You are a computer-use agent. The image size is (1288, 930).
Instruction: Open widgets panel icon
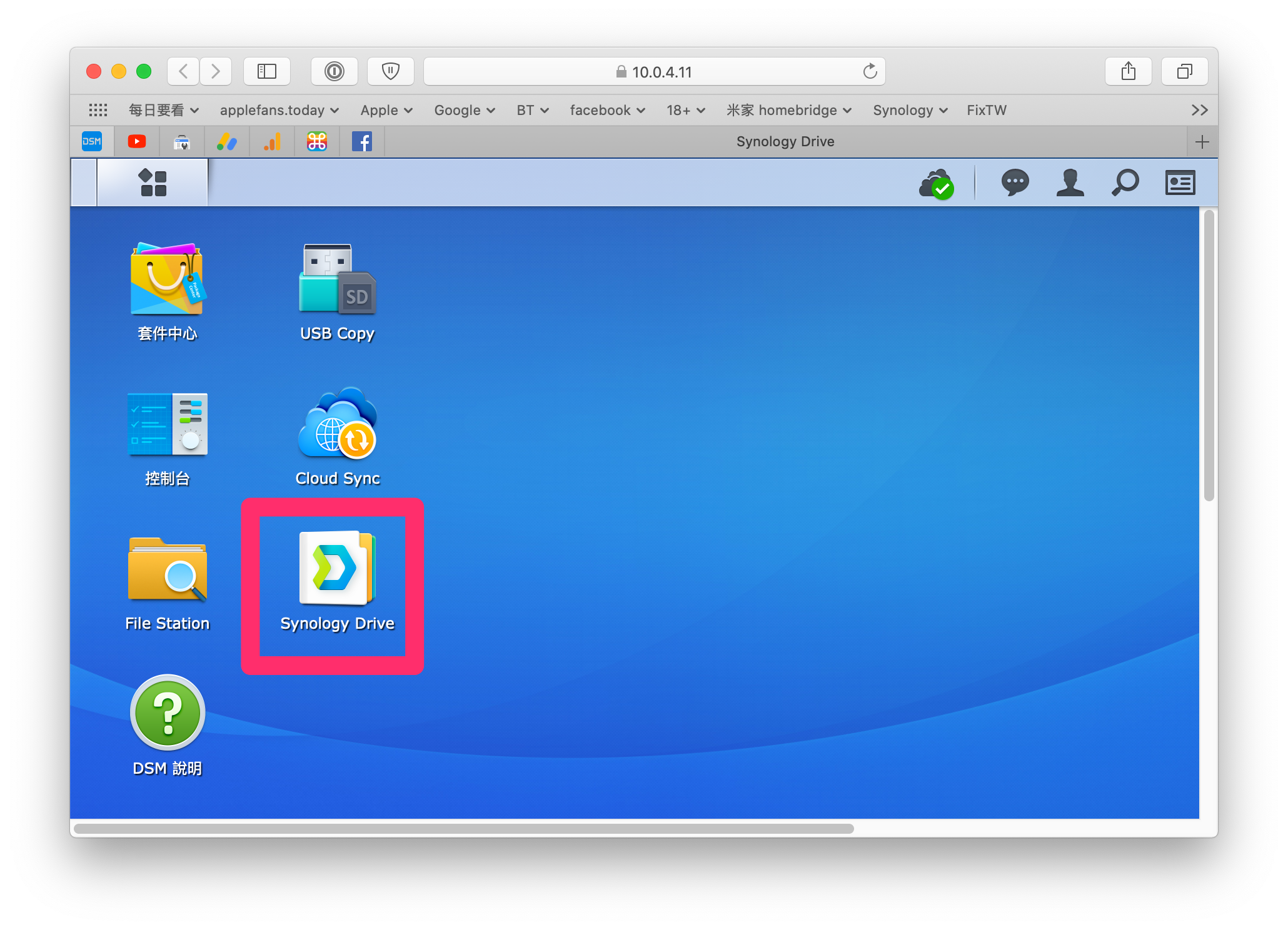pos(1180,182)
